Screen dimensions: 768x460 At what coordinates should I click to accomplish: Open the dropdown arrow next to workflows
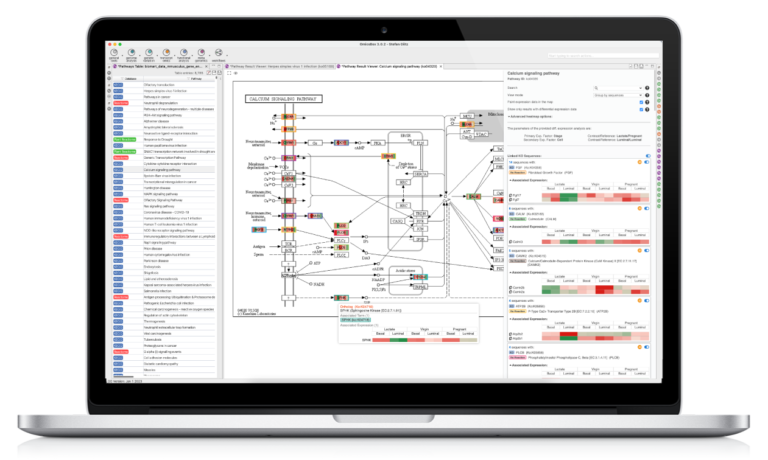tap(226, 53)
